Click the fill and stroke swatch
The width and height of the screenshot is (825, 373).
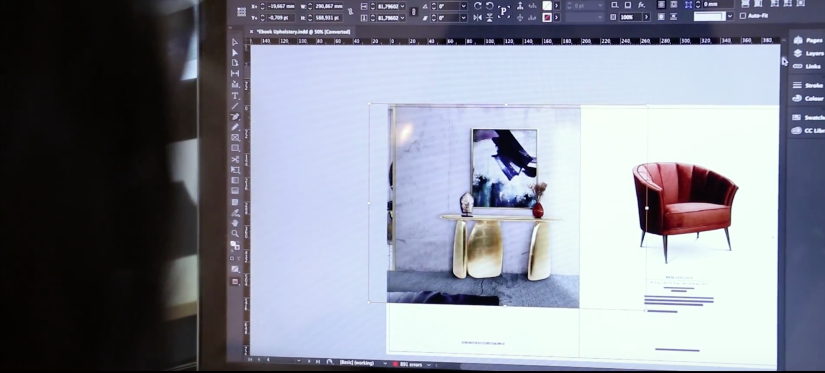pyautogui.click(x=235, y=245)
